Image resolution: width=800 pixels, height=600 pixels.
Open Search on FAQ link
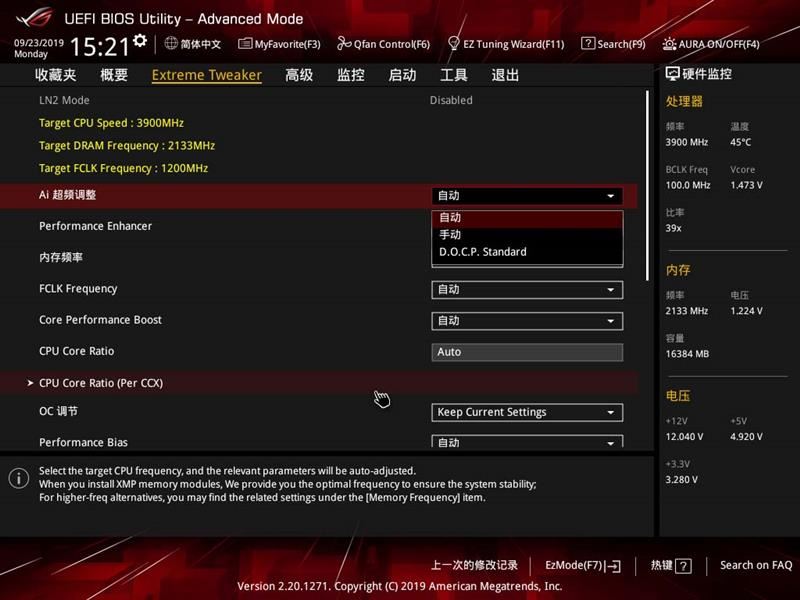[756, 565]
